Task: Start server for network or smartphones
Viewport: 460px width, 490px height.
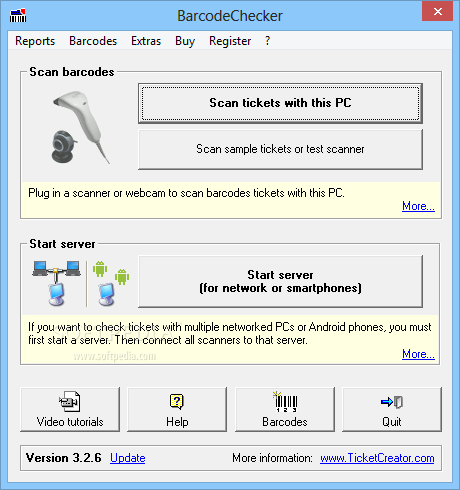Action: (280, 281)
